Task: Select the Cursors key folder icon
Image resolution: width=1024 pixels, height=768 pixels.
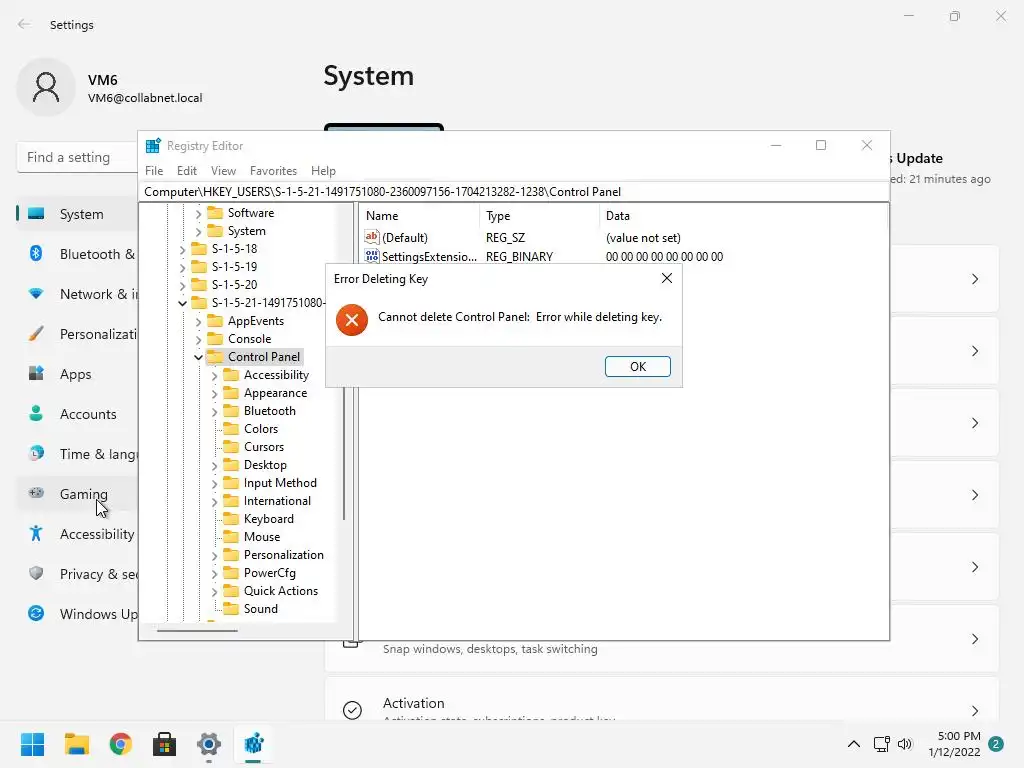Action: [x=231, y=447]
